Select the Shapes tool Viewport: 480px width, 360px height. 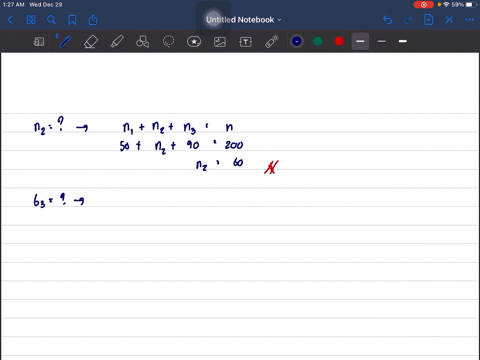142,42
